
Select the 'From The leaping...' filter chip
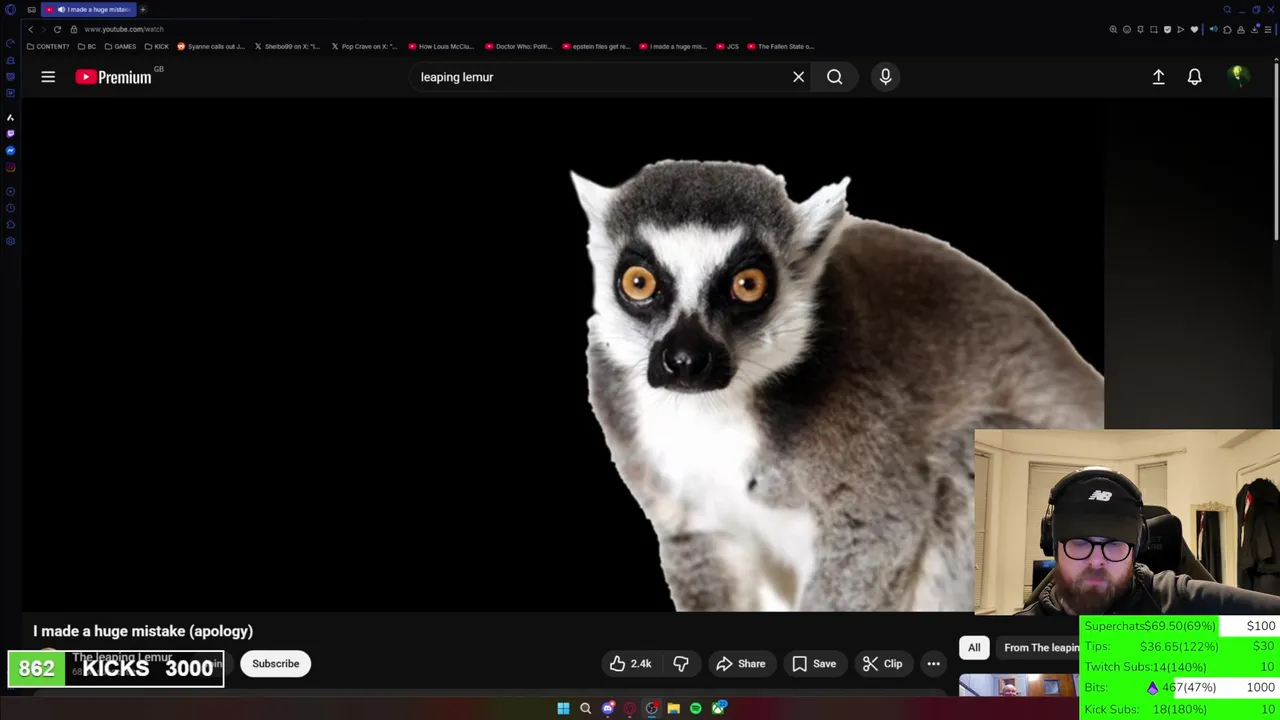1040,647
